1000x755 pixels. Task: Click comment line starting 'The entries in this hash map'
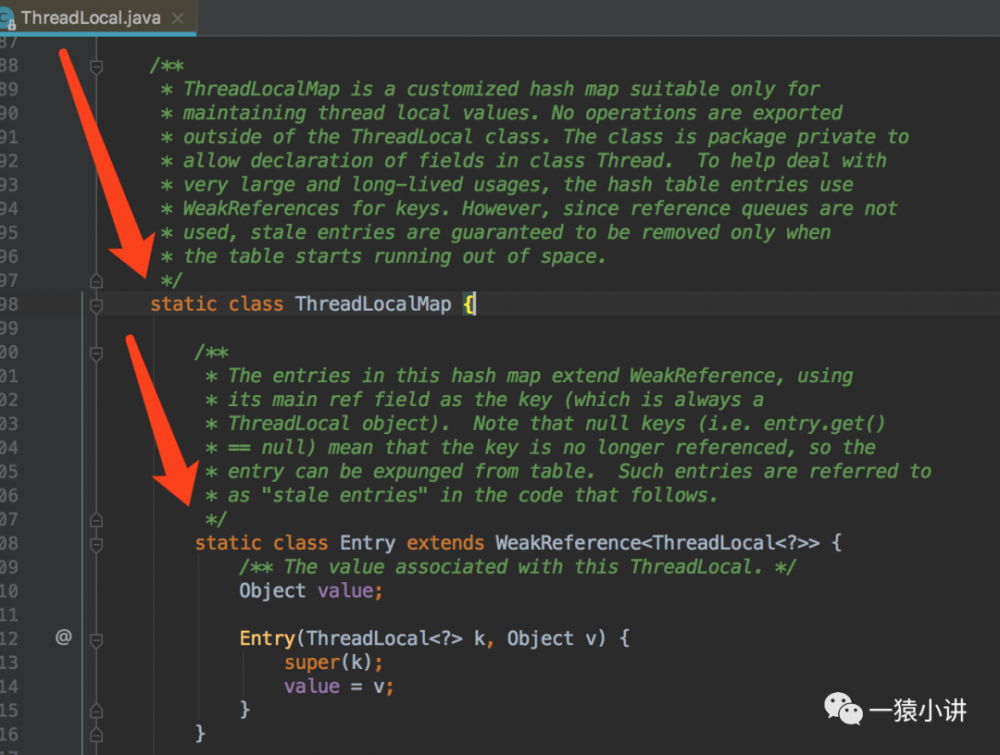point(540,376)
